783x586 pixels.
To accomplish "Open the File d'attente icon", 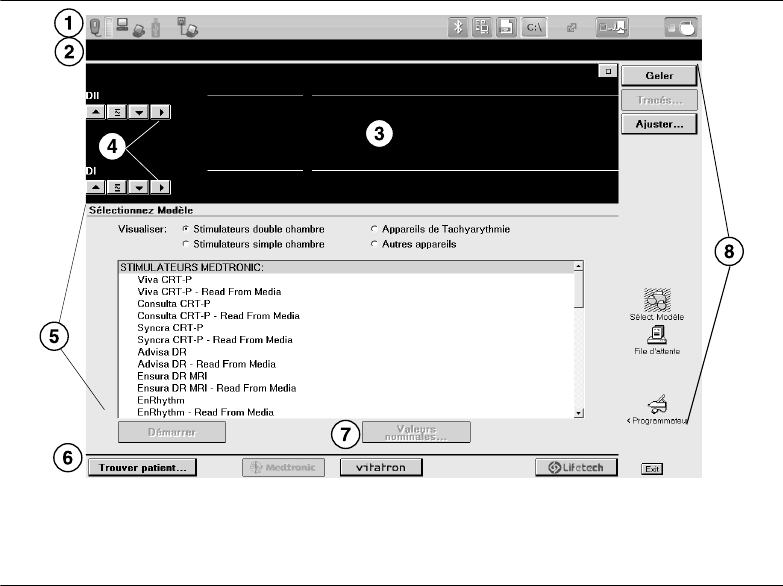I will (x=657, y=340).
